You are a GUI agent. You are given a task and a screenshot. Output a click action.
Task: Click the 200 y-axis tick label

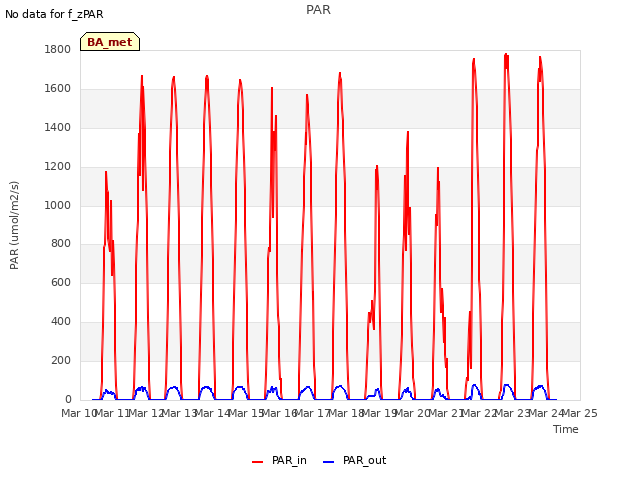pyautogui.click(x=61, y=360)
